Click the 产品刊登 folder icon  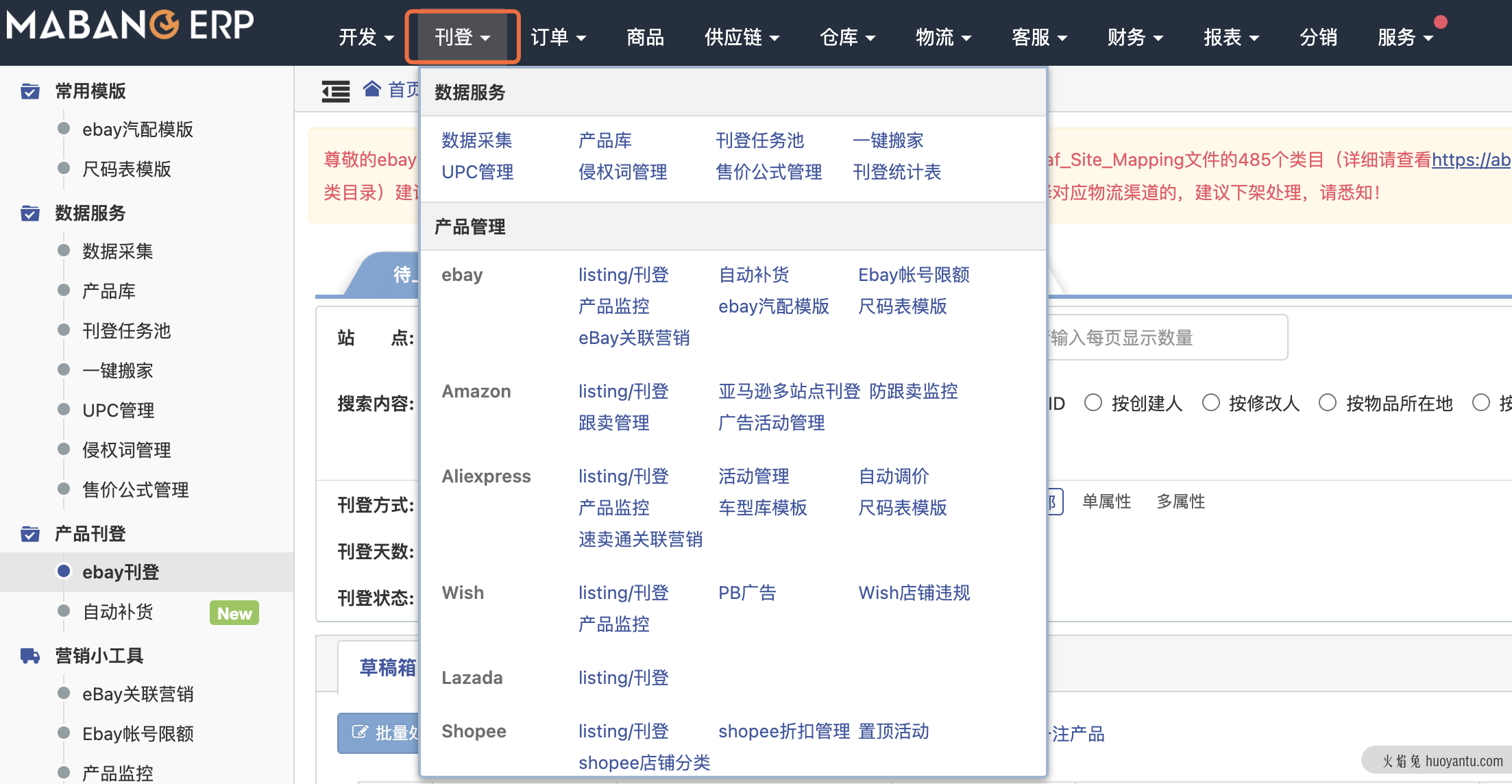29,534
